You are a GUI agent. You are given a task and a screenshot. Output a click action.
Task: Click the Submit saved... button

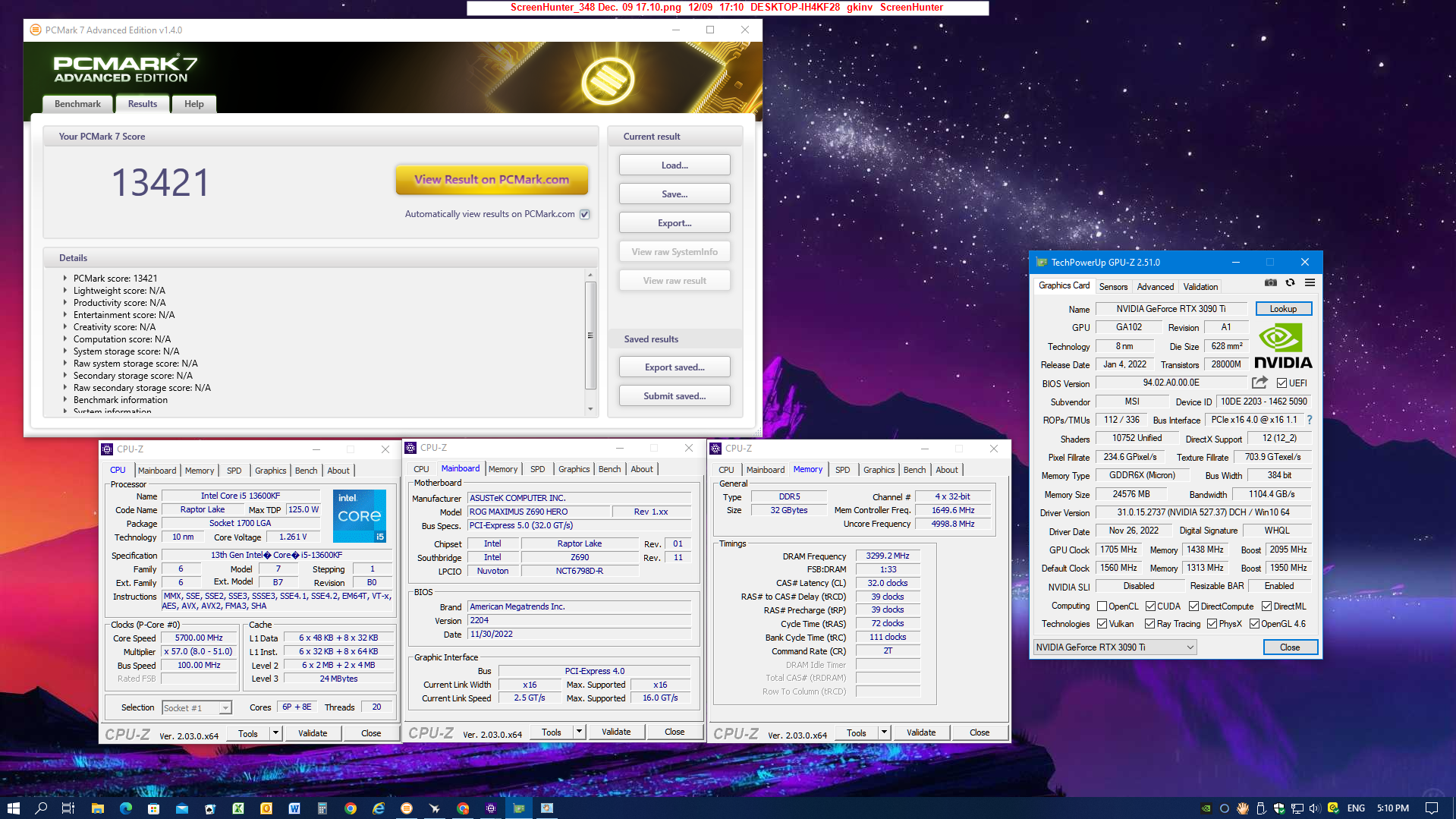(x=675, y=396)
